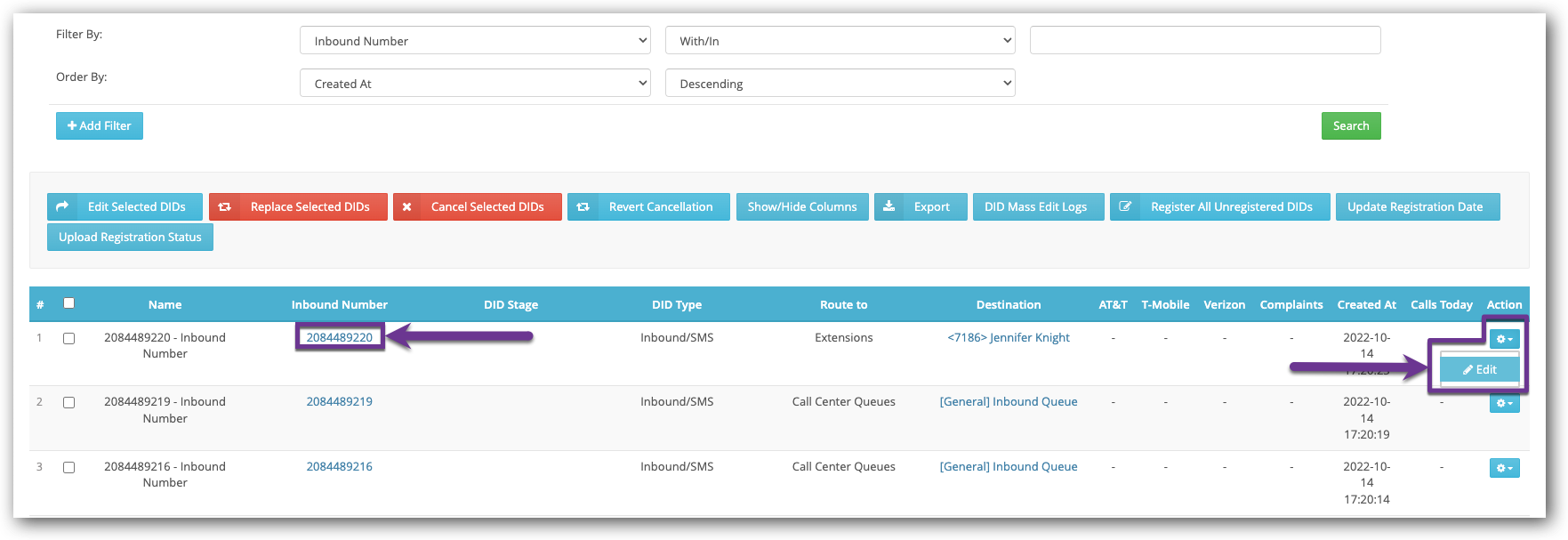This screenshot has width=1568, height=540.
Task: Click the revert icon on Revert Cancellation
Action: click(x=583, y=206)
